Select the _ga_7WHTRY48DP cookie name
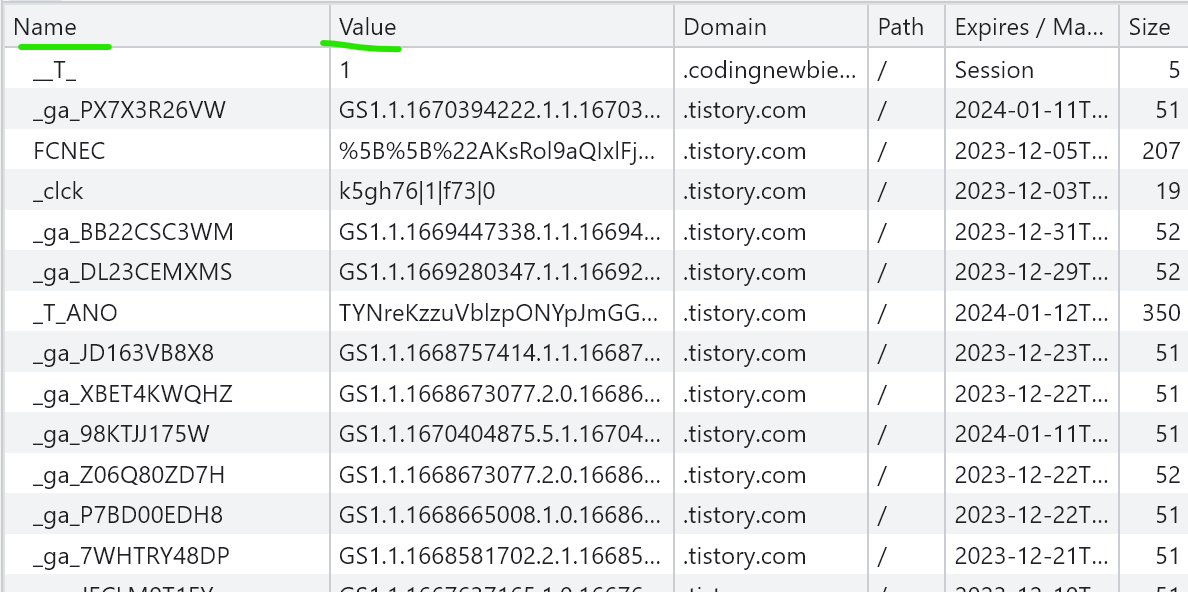Image resolution: width=1188 pixels, height=592 pixels. click(131, 556)
